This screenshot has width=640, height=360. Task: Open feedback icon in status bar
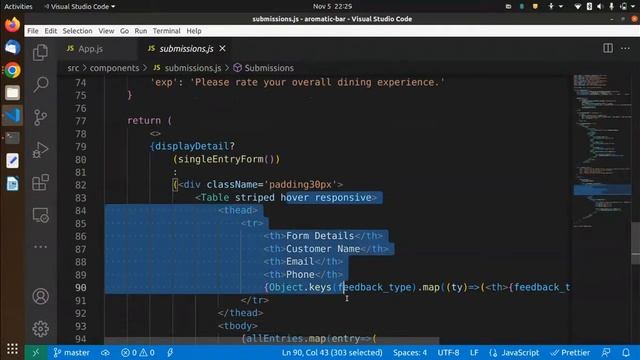pos(606,353)
